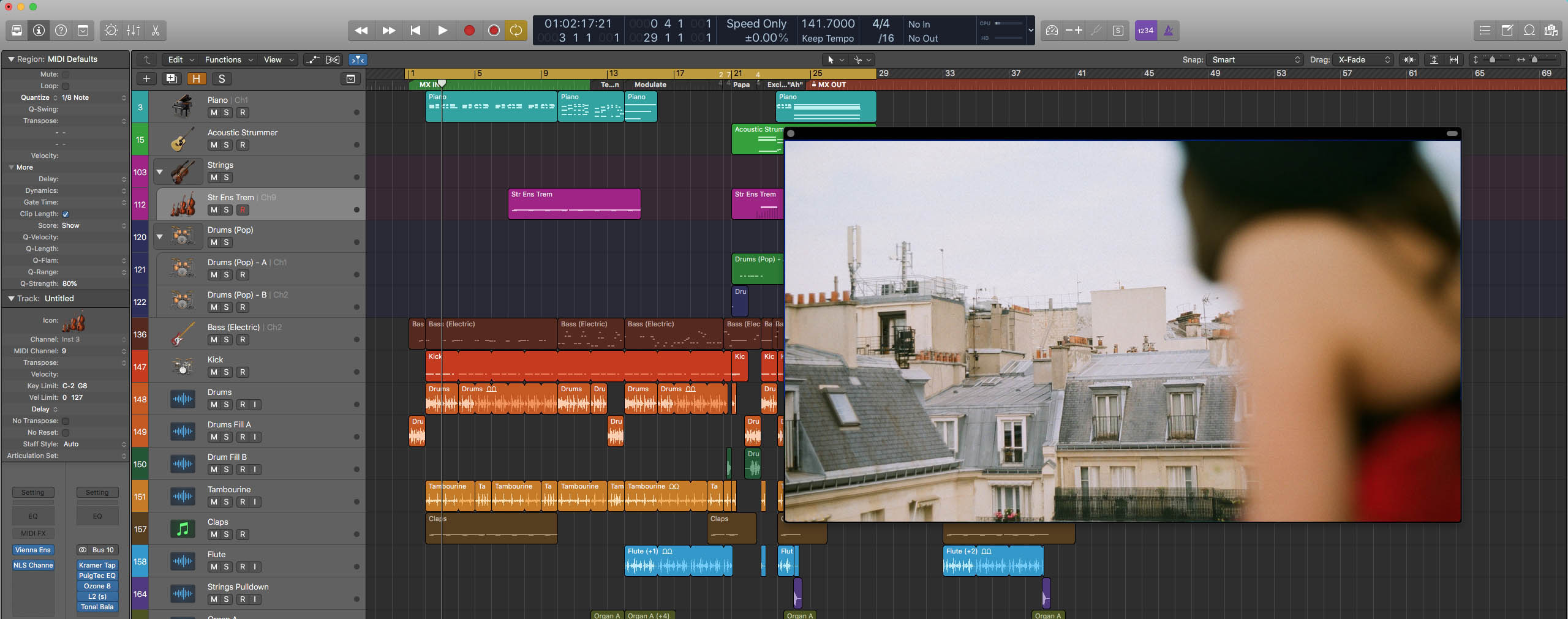Open the Quantize 1/8 Note dropdown
Image resolution: width=1568 pixels, height=619 pixels.
(x=93, y=97)
